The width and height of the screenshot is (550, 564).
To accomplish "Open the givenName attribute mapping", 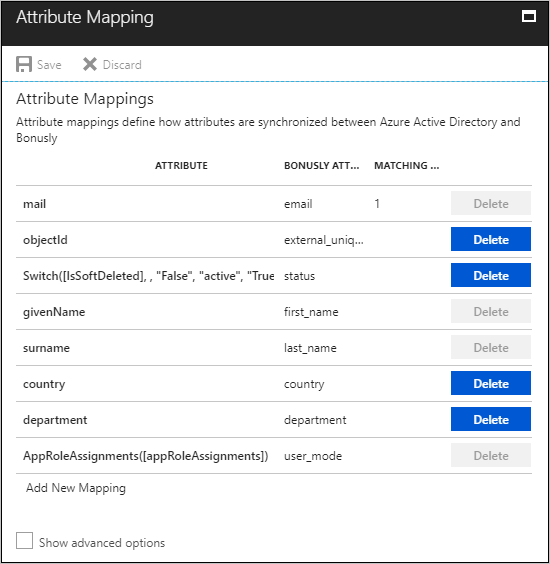I will coord(54,312).
